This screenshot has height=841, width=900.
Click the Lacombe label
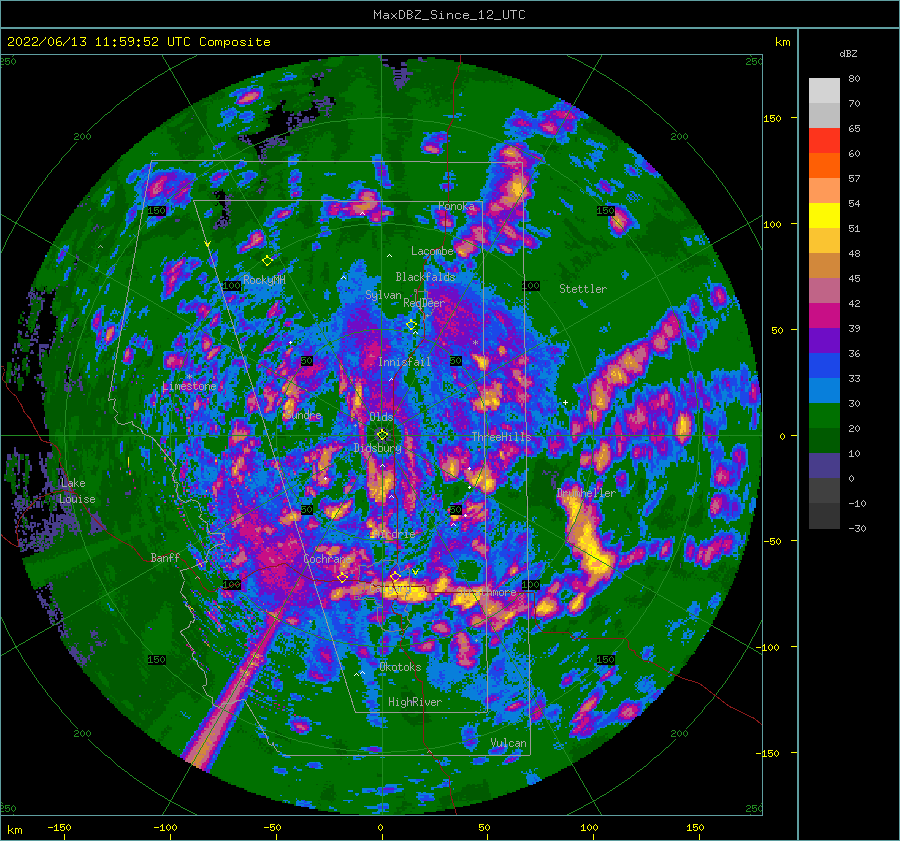tap(432, 251)
